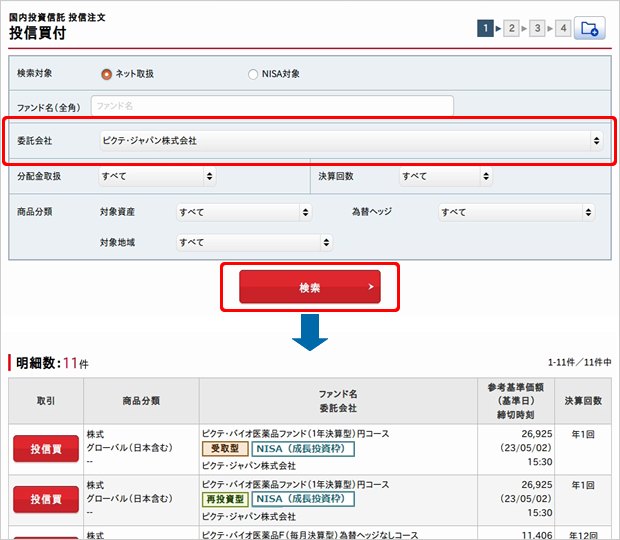Click the 再投資型 badge

[x=225, y=499]
